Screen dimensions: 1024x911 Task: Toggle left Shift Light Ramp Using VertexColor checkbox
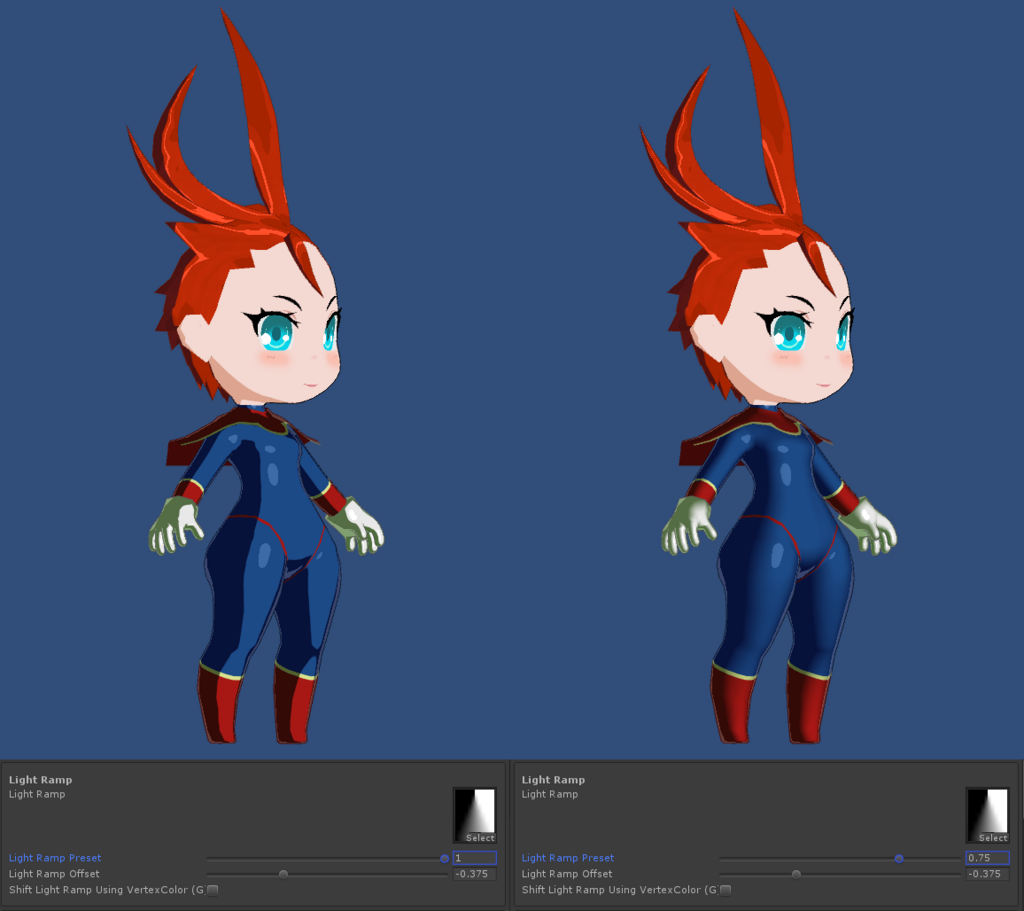point(213,889)
